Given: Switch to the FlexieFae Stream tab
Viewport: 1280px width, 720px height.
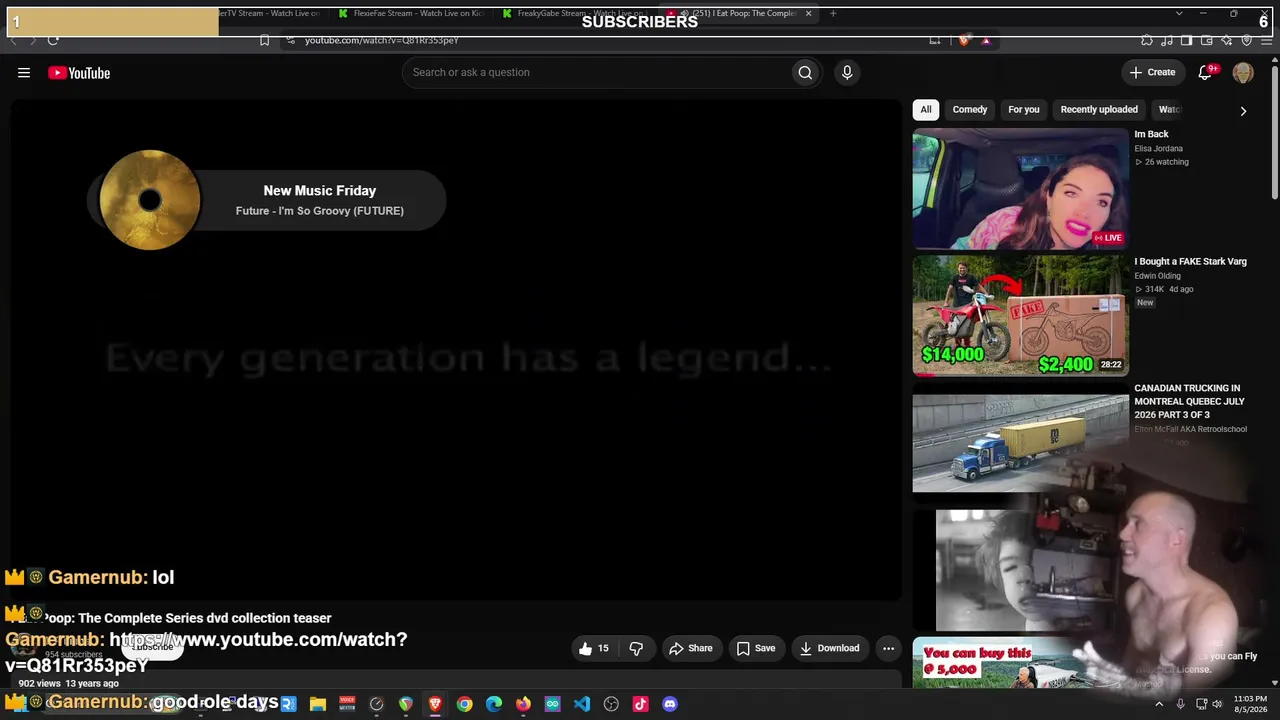Looking at the screenshot, I should tap(412, 13).
